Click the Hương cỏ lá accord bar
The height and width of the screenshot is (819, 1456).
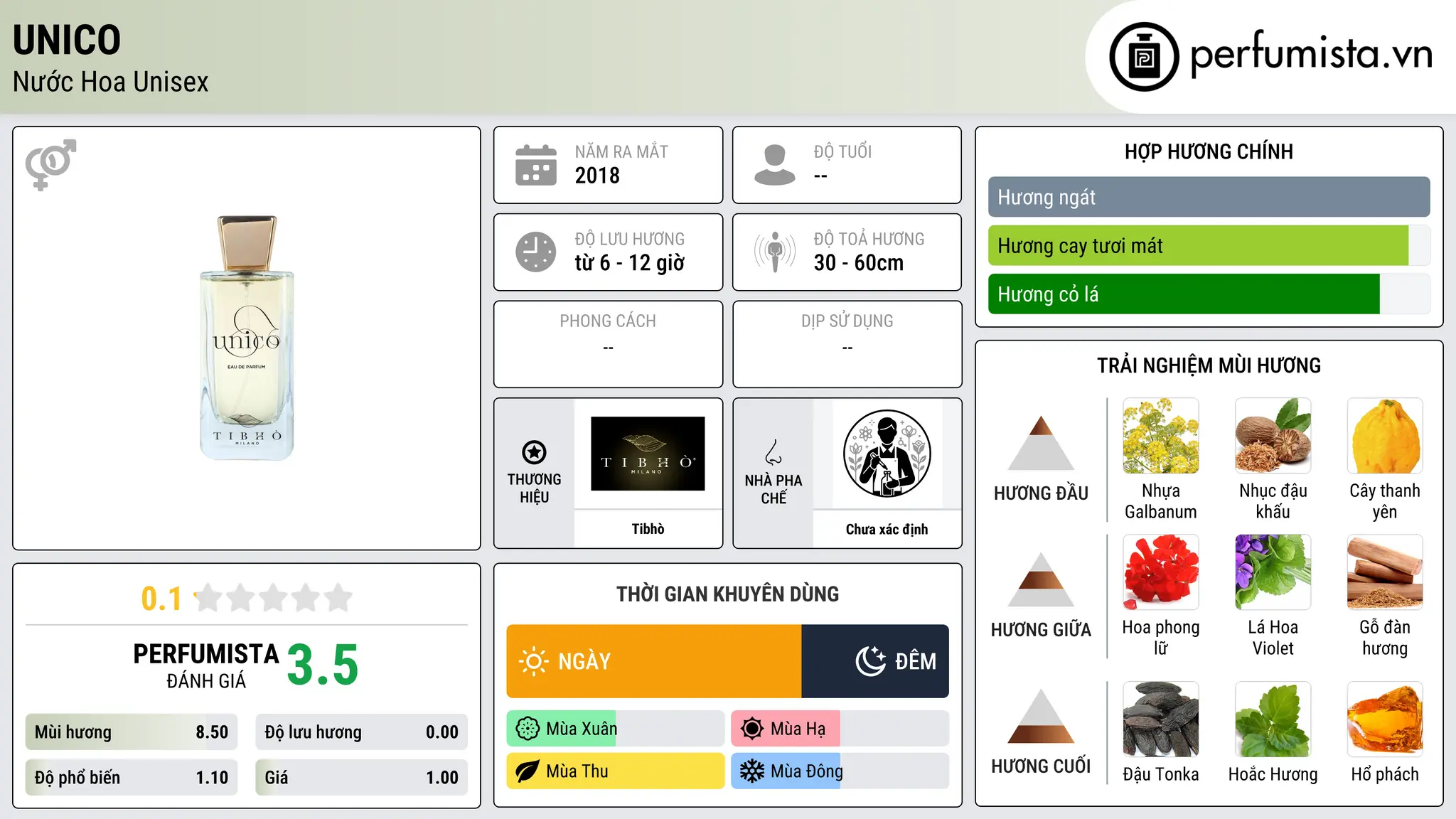tap(1209, 294)
